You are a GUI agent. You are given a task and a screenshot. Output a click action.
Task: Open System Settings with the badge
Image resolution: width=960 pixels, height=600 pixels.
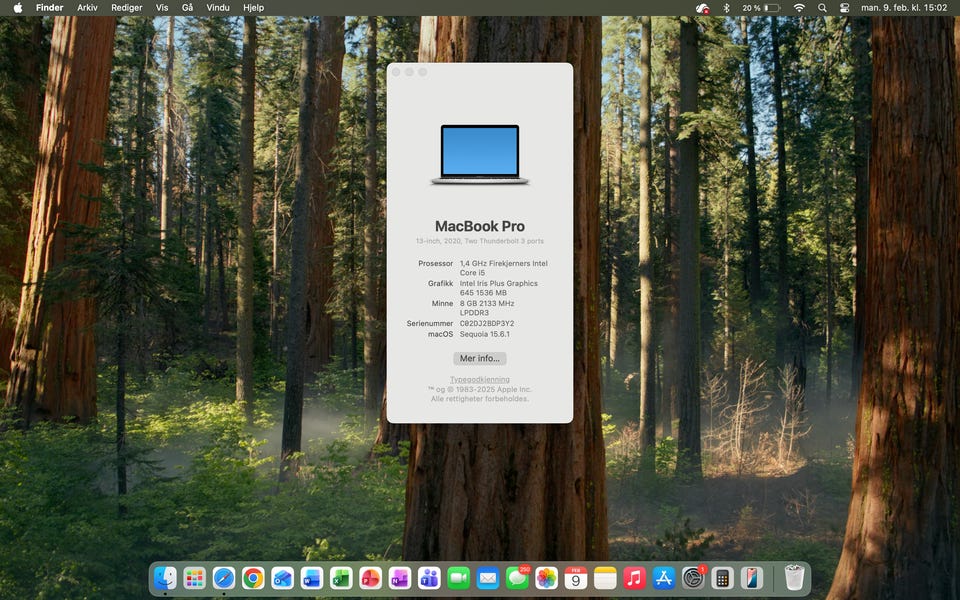693,577
